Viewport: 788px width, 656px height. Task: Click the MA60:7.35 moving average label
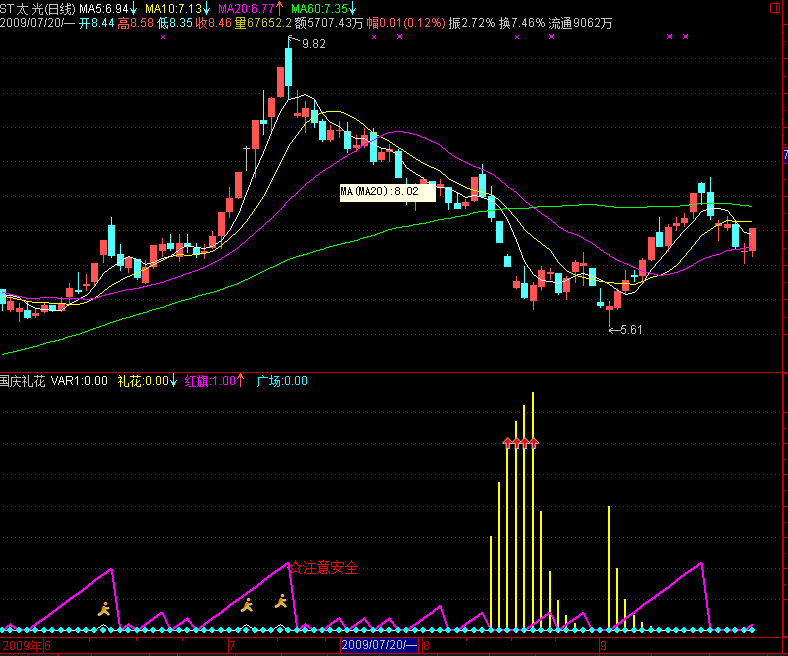point(324,9)
